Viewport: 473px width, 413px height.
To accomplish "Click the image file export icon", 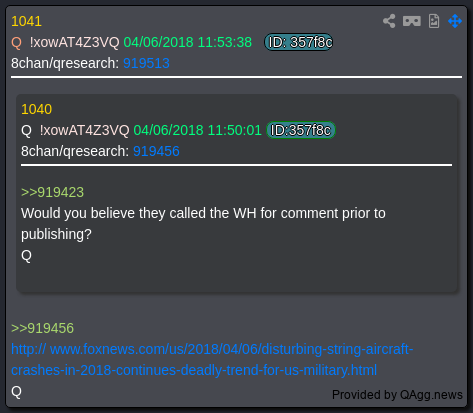I will click(434, 21).
